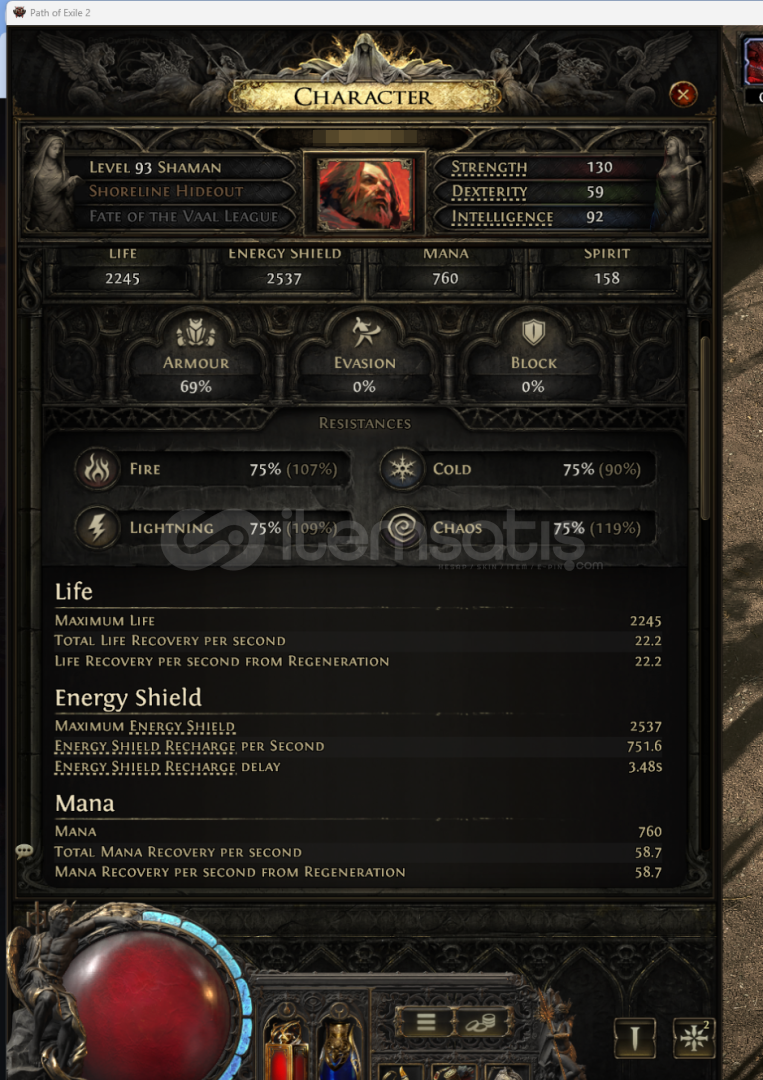This screenshot has height=1080, width=763.
Task: Click the Energy Shield Recharge delay label
Action: coord(167,767)
